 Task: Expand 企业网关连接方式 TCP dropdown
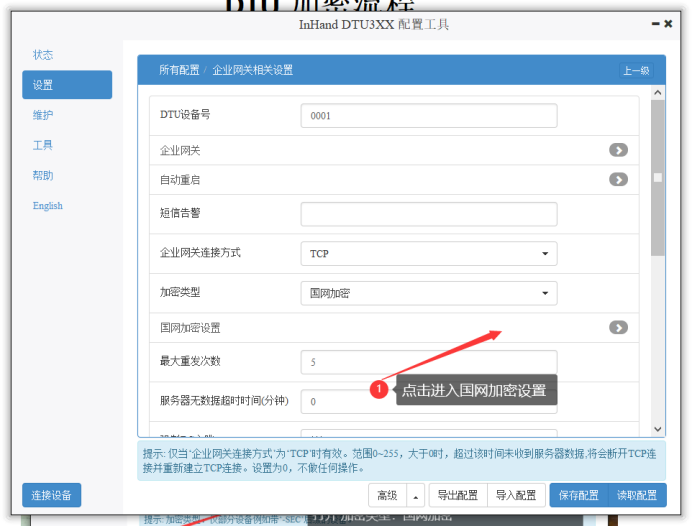click(x=428, y=254)
